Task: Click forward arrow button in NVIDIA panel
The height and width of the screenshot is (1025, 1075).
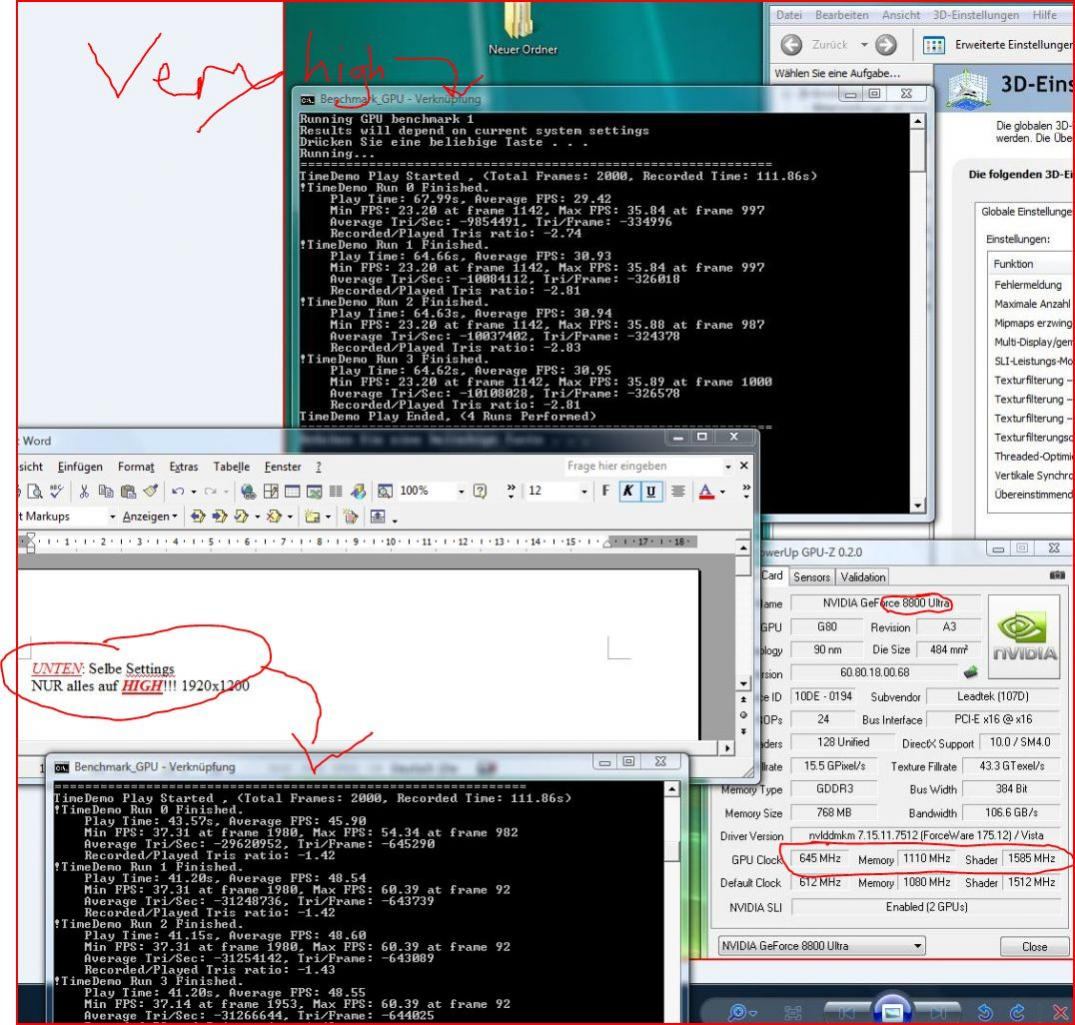Action: pos(886,45)
